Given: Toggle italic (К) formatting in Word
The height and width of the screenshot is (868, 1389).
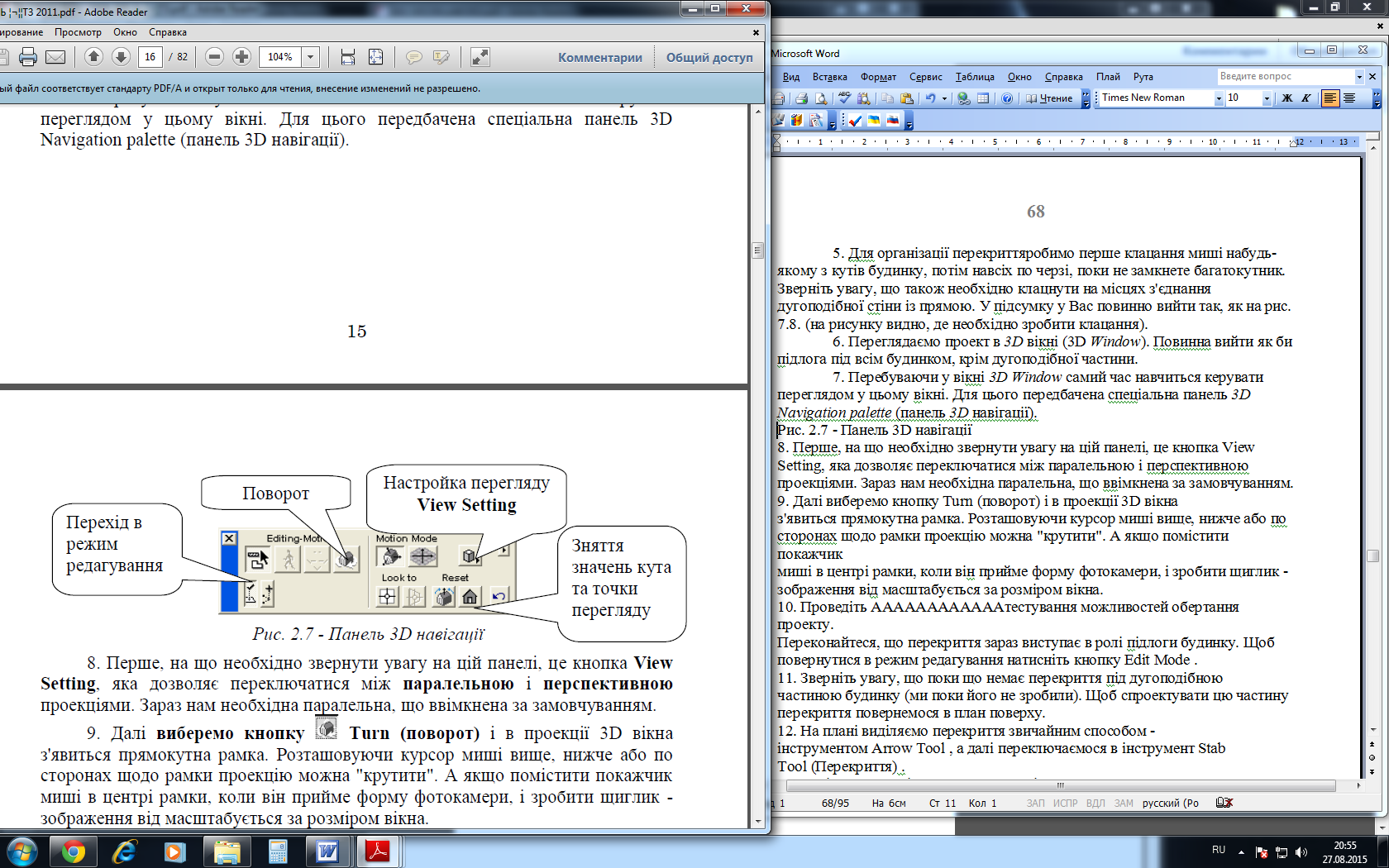Looking at the screenshot, I should [1306, 98].
